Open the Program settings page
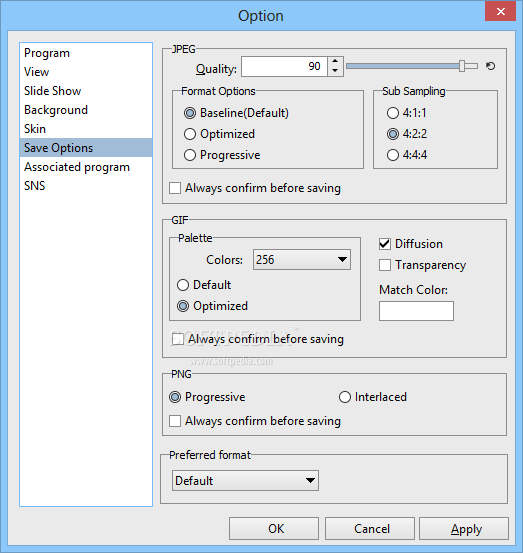523x553 pixels. point(86,53)
